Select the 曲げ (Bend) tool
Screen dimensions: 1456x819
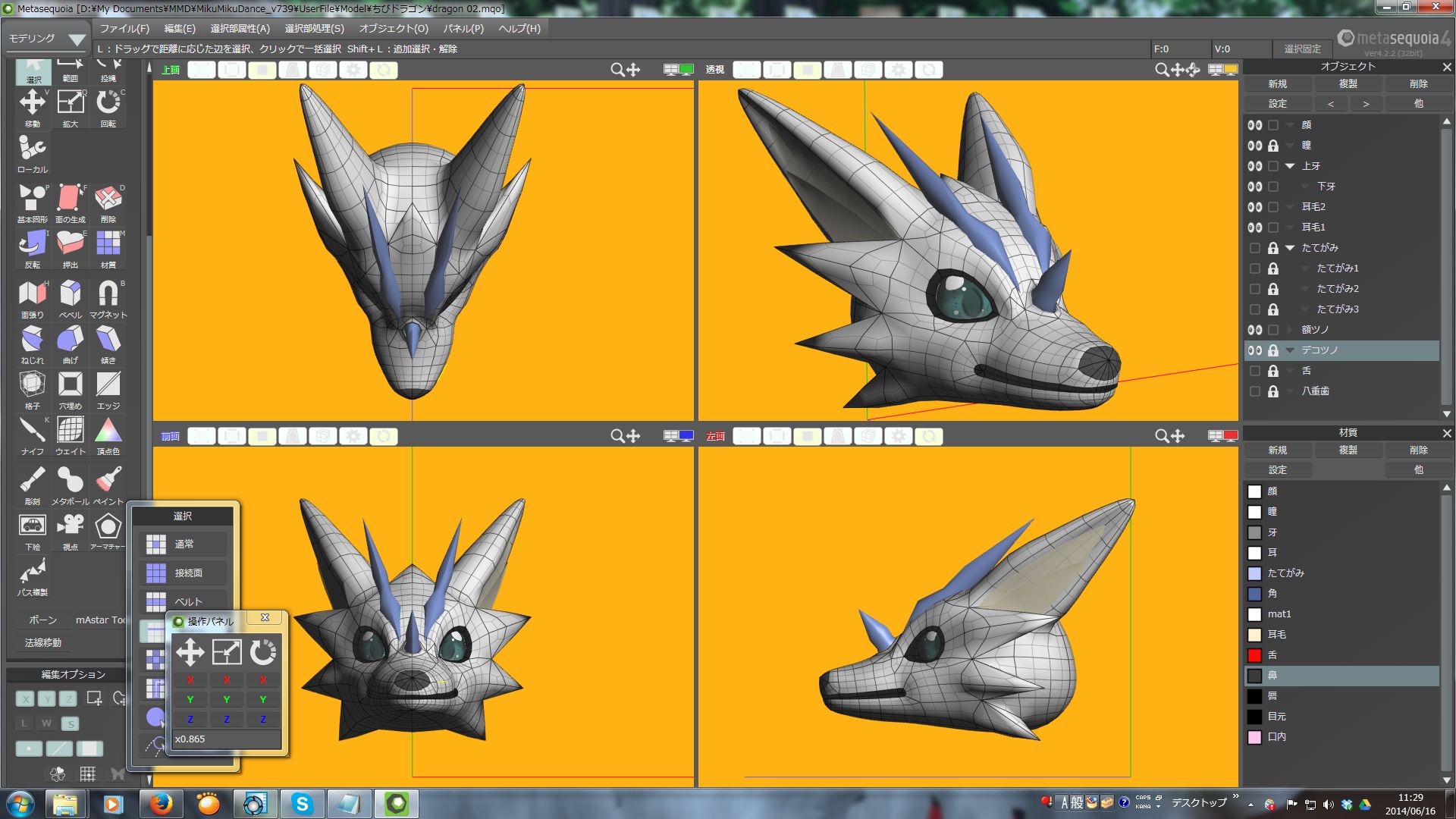tap(71, 344)
